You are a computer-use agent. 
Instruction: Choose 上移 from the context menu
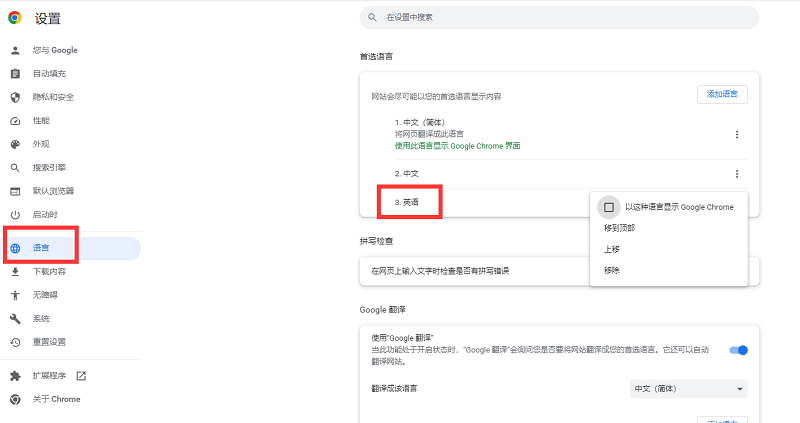point(611,249)
